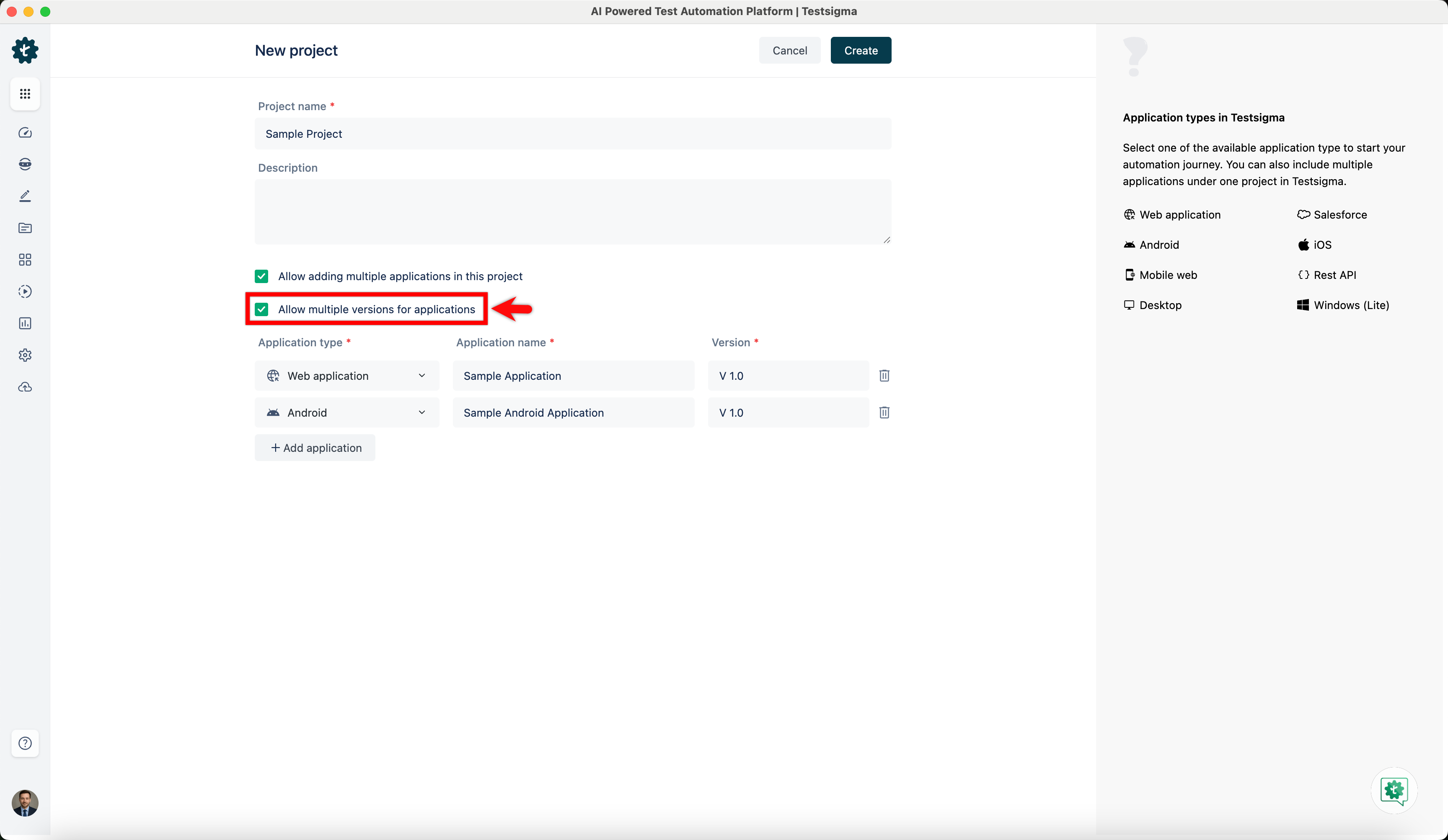Open the Help question mark button

[x=25, y=743]
